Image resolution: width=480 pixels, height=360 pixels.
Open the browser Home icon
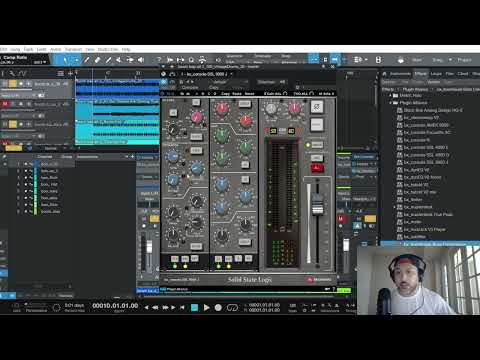tap(384, 74)
